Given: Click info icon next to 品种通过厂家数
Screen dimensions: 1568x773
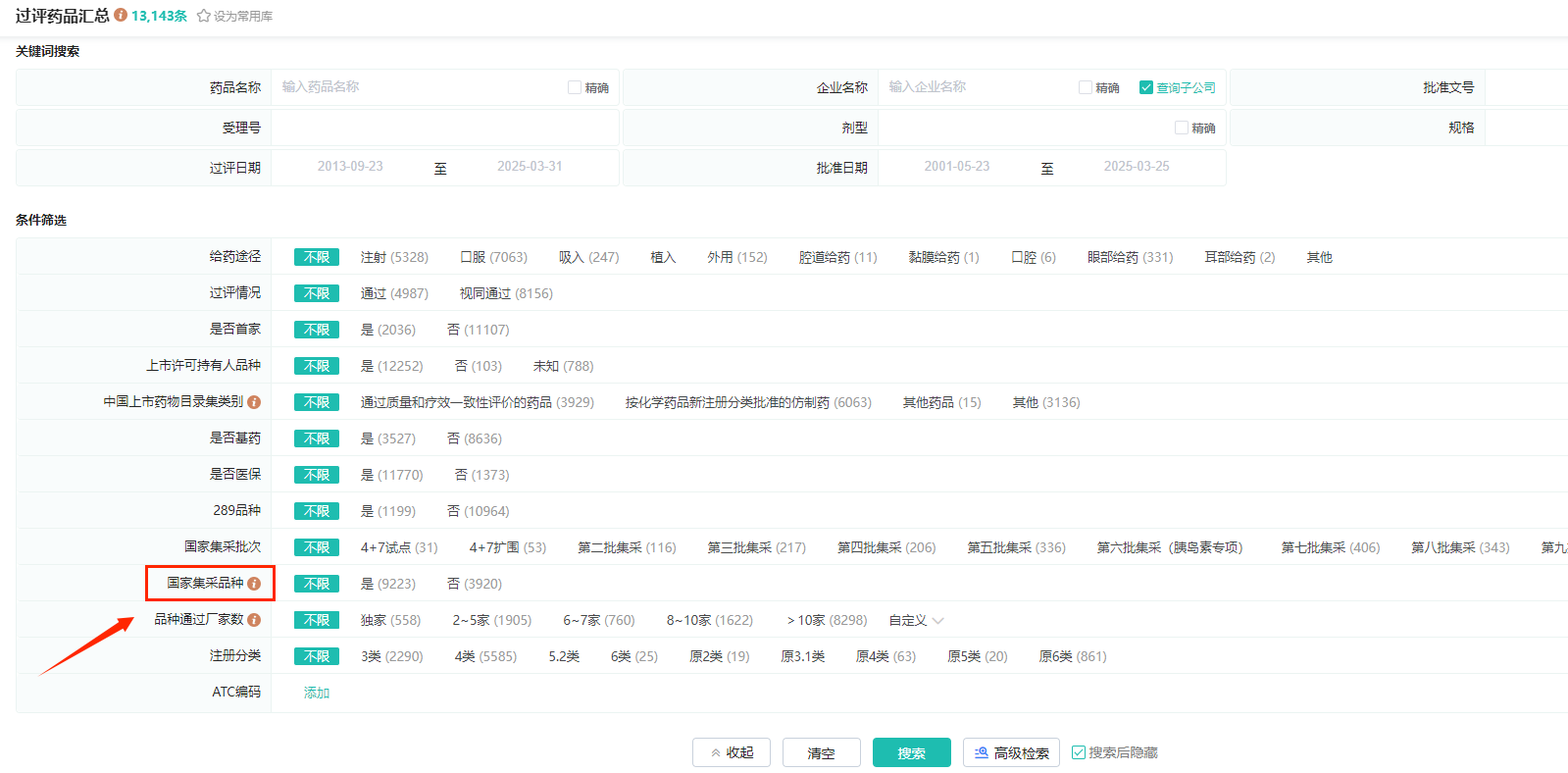Looking at the screenshot, I should tap(254, 620).
